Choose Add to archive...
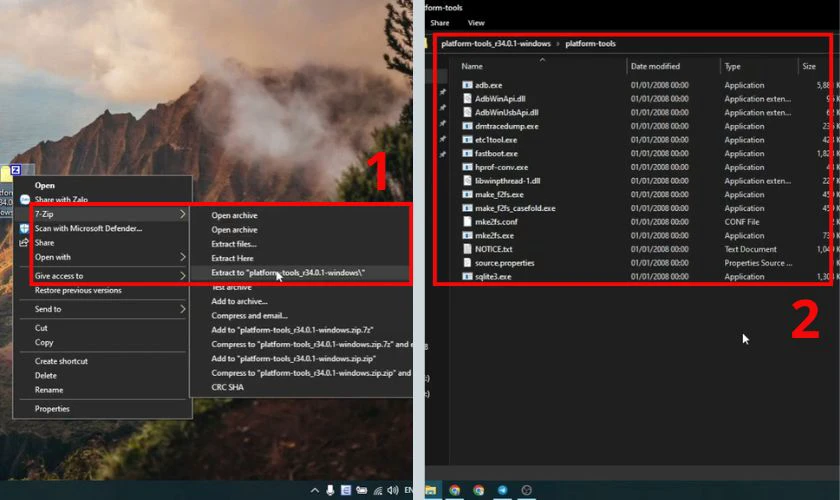Image resolution: width=840 pixels, height=500 pixels. (239, 302)
